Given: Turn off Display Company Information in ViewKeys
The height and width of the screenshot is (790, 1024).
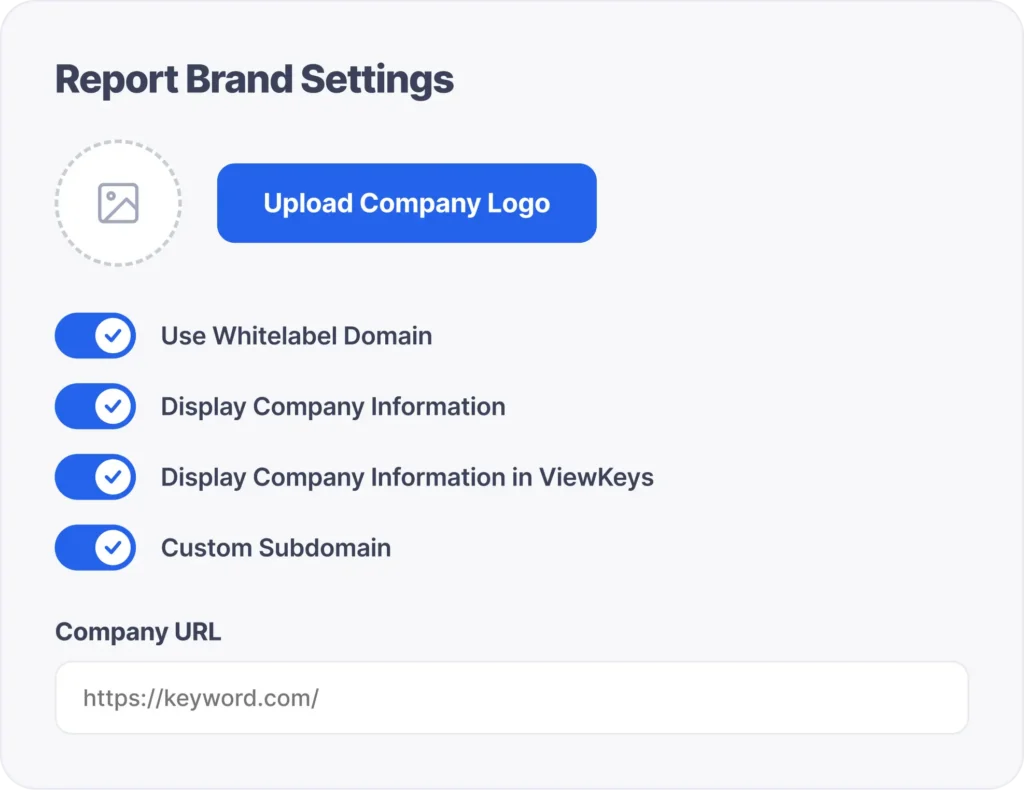Looking at the screenshot, I should tap(95, 477).
